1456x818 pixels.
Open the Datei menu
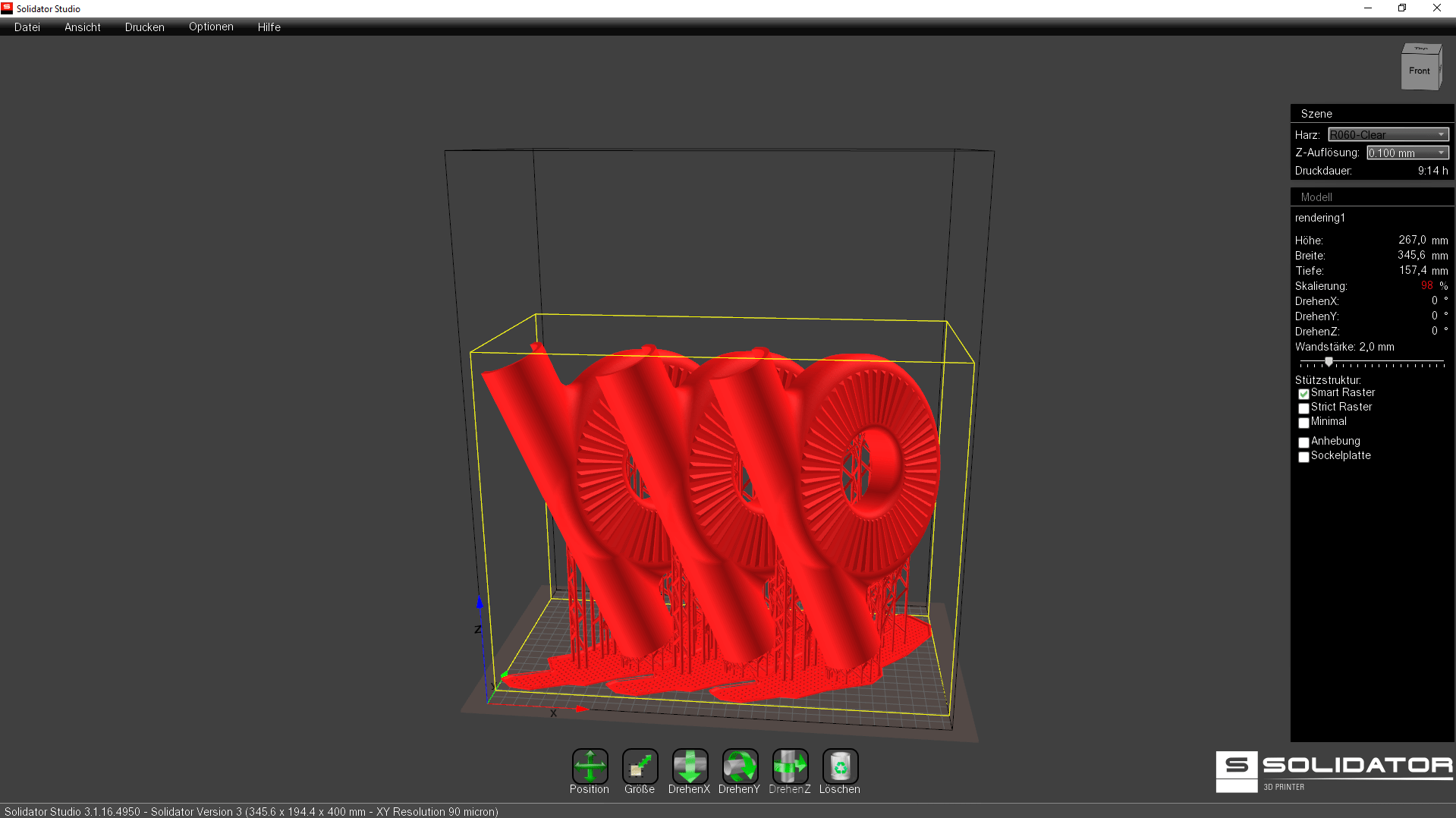[x=27, y=27]
